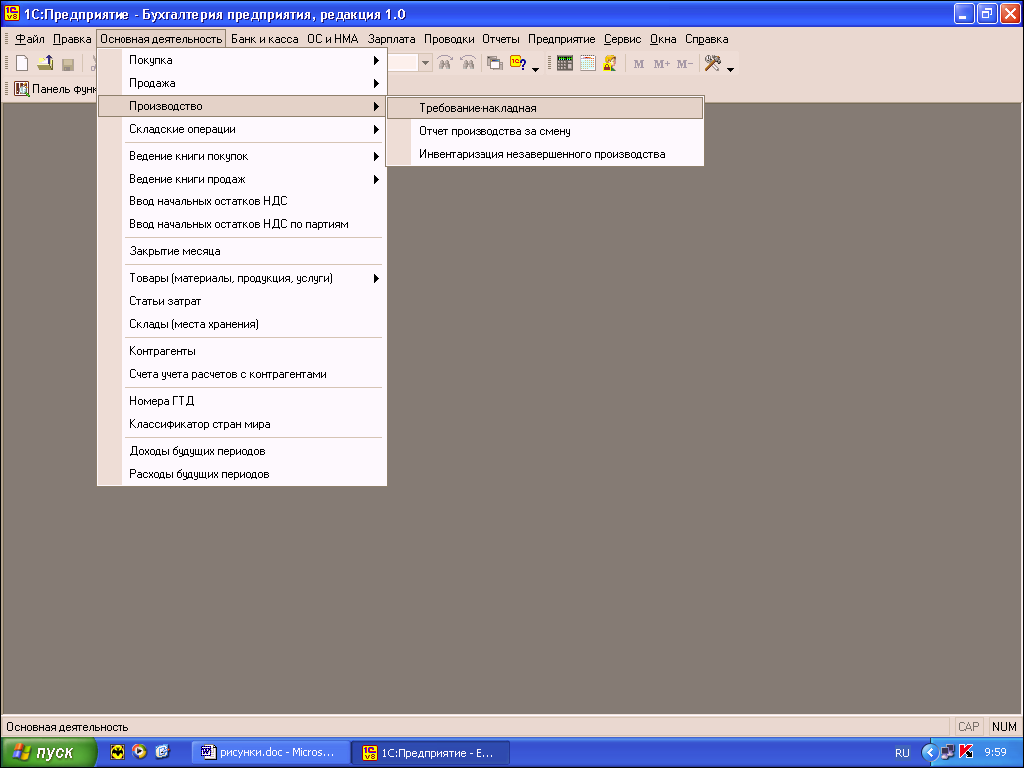Select Закрытие месяца menu entry
Image resolution: width=1024 pixels, height=768 pixels.
click(x=175, y=251)
